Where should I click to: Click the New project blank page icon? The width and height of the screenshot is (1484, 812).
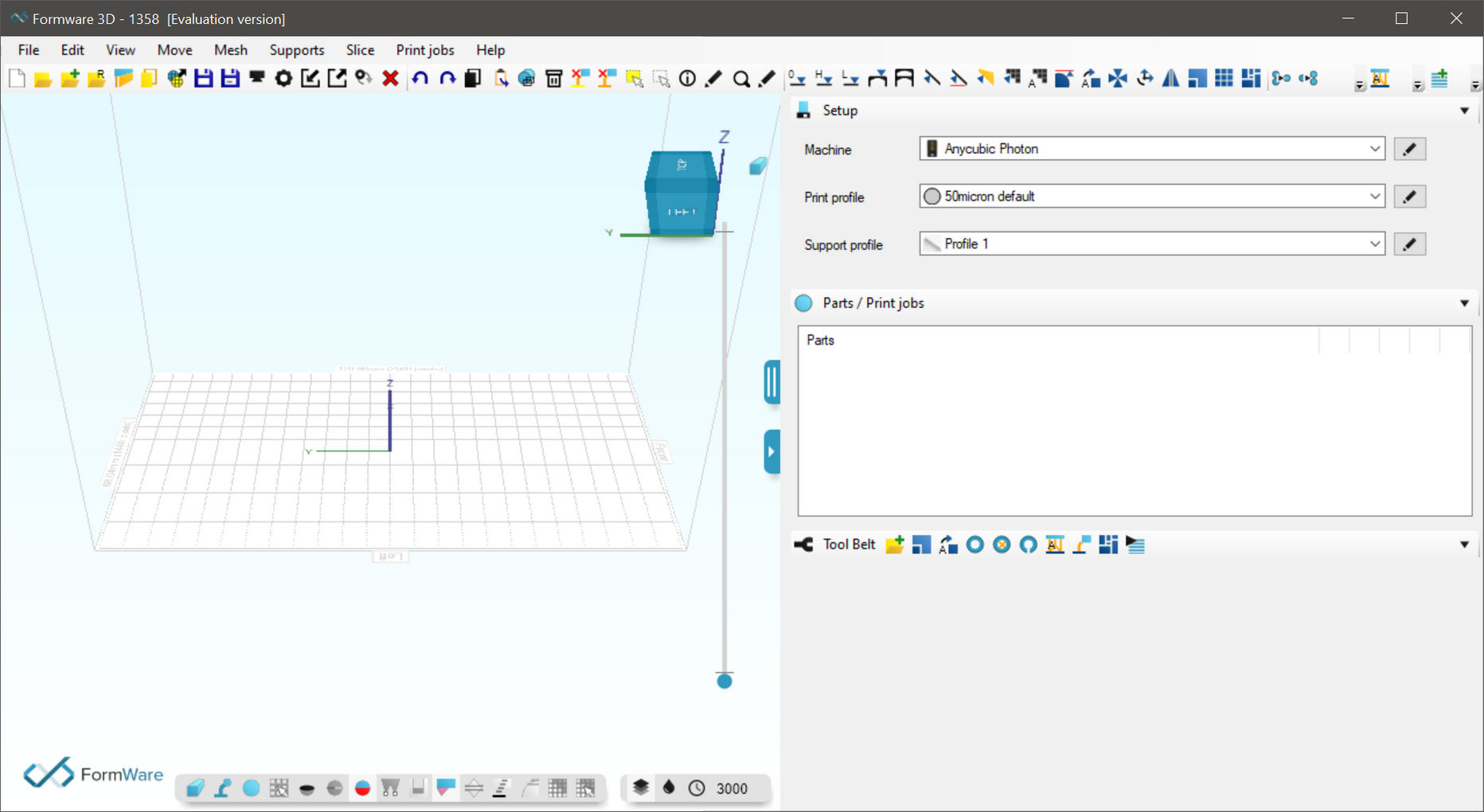point(17,78)
